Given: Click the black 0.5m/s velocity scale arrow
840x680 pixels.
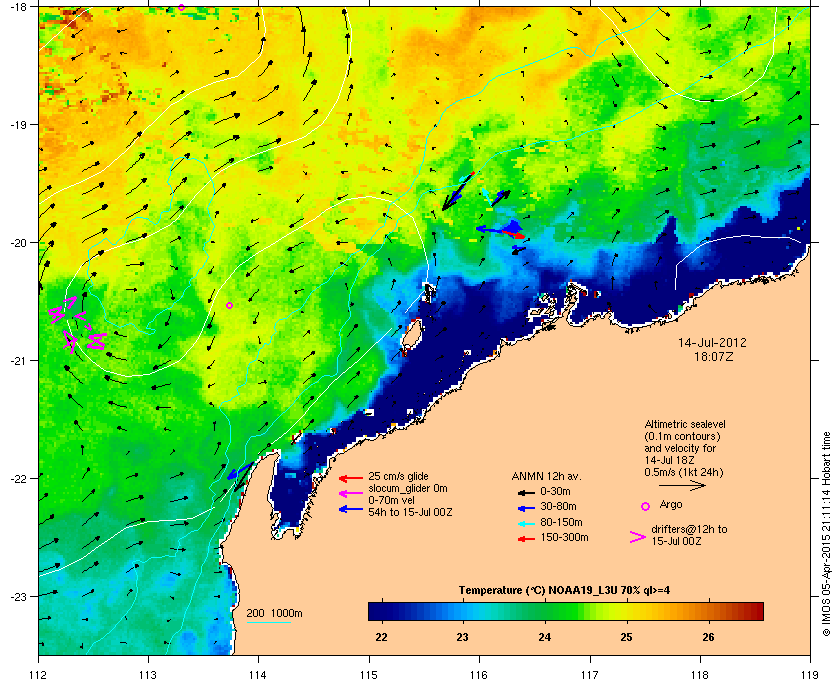Looking at the screenshot, I should pyautogui.click(x=682, y=486).
